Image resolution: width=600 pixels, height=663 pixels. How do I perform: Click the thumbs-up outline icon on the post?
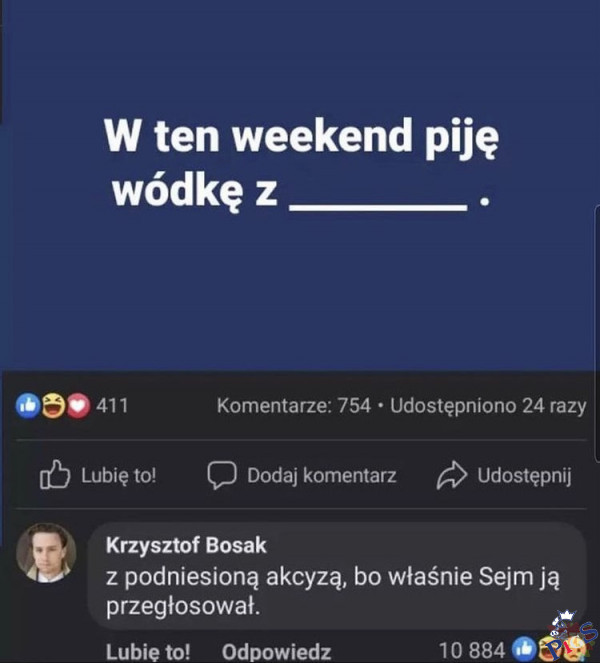click(55, 474)
